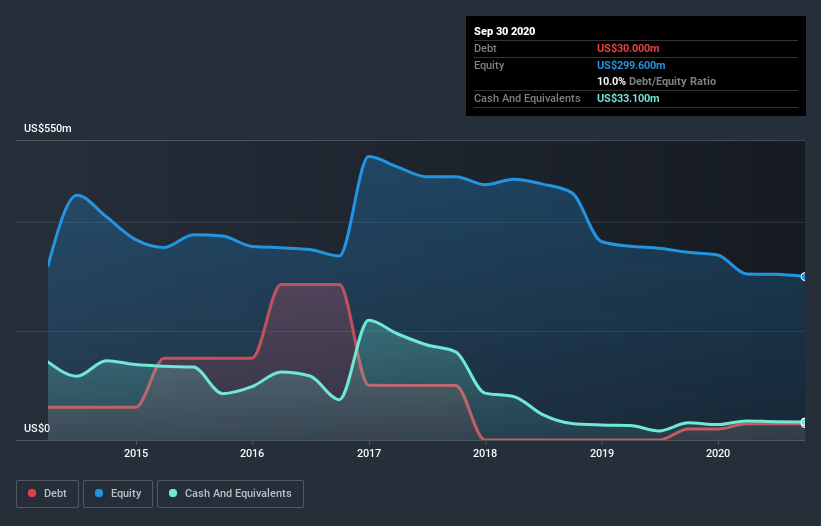This screenshot has height=526, width=821.
Task: Click the Sep 30 2020 tooltip date
Action: (505, 31)
